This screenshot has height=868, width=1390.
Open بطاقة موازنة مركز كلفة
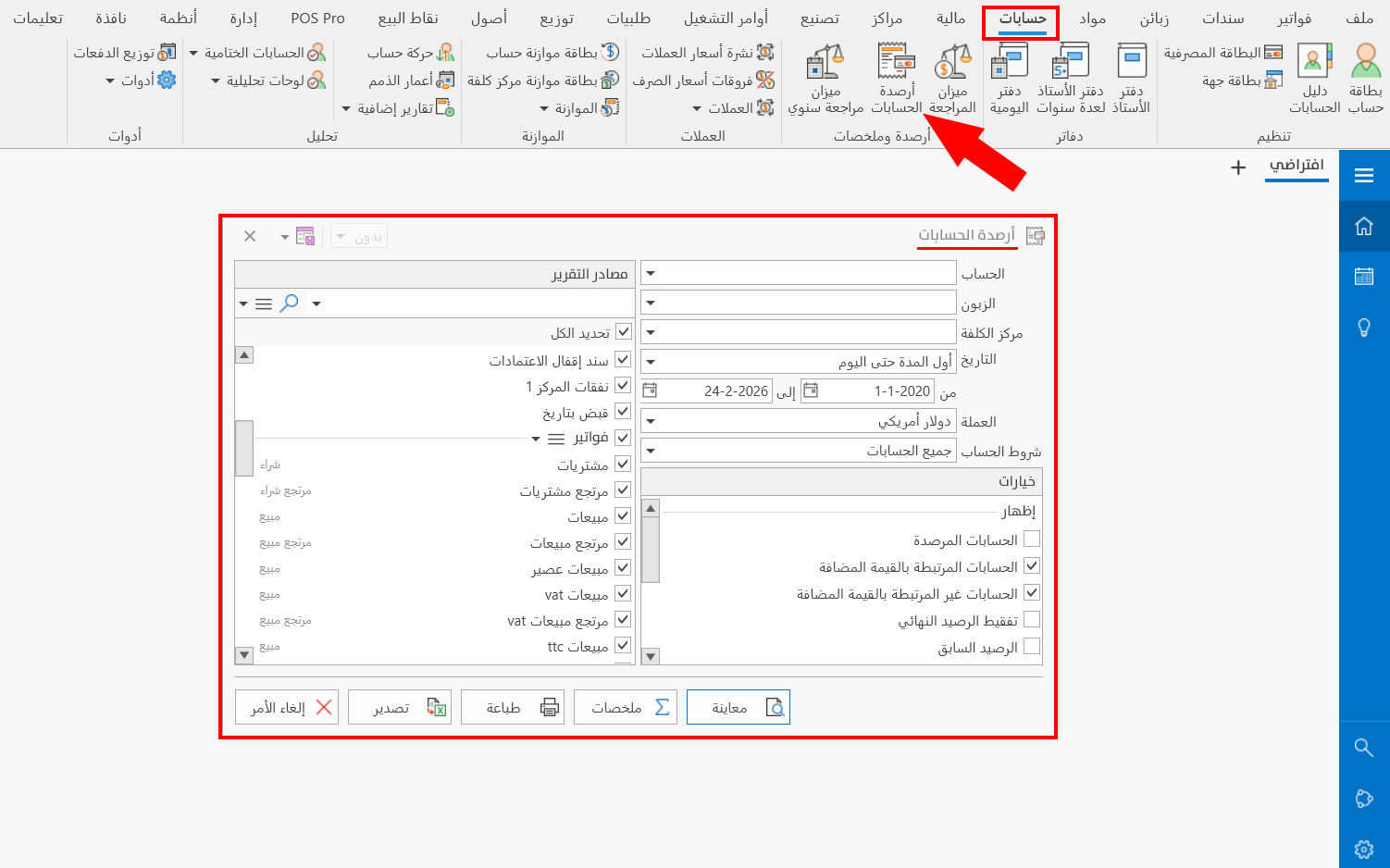tap(543, 81)
